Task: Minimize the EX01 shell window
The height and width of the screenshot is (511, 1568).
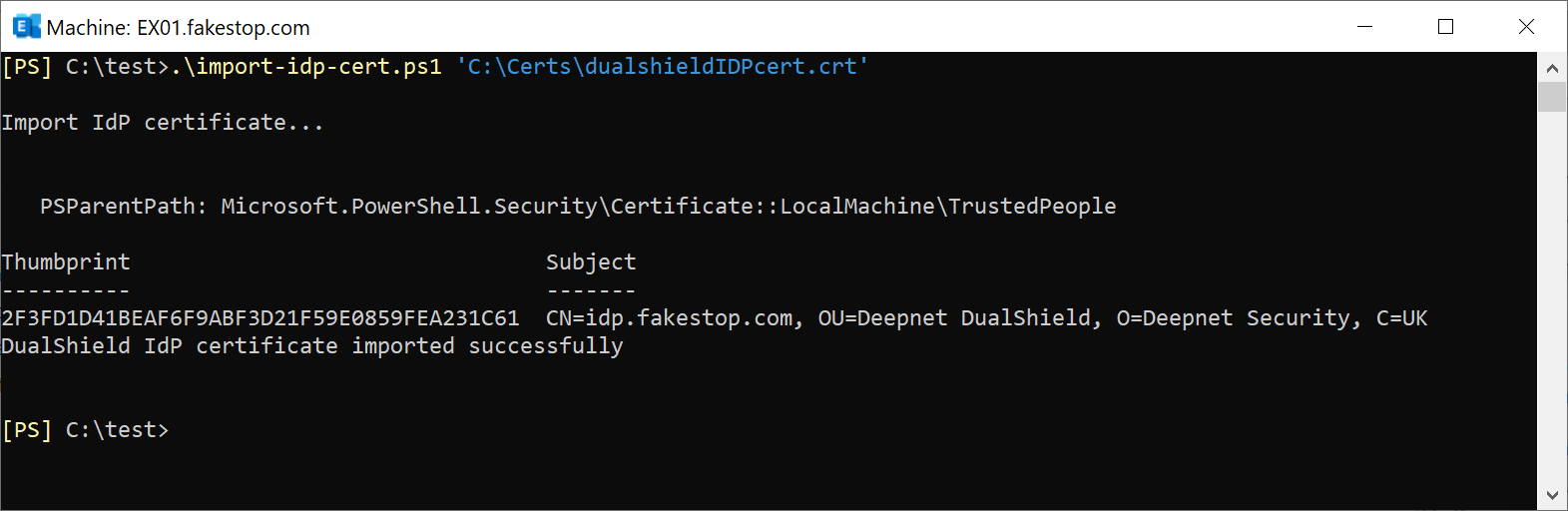Action: (x=1365, y=27)
